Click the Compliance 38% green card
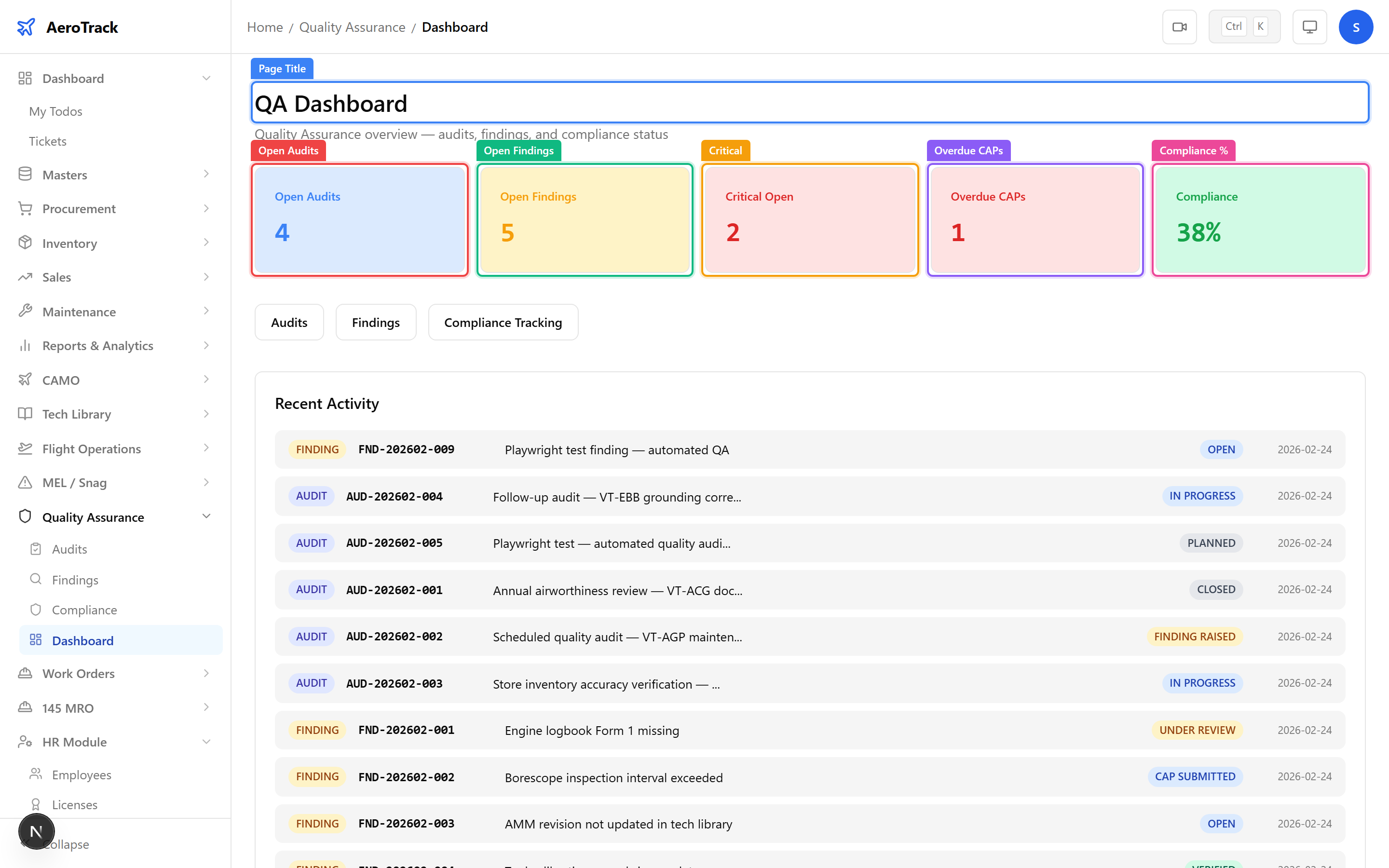Viewport: 1389px width, 868px height. [x=1259, y=220]
